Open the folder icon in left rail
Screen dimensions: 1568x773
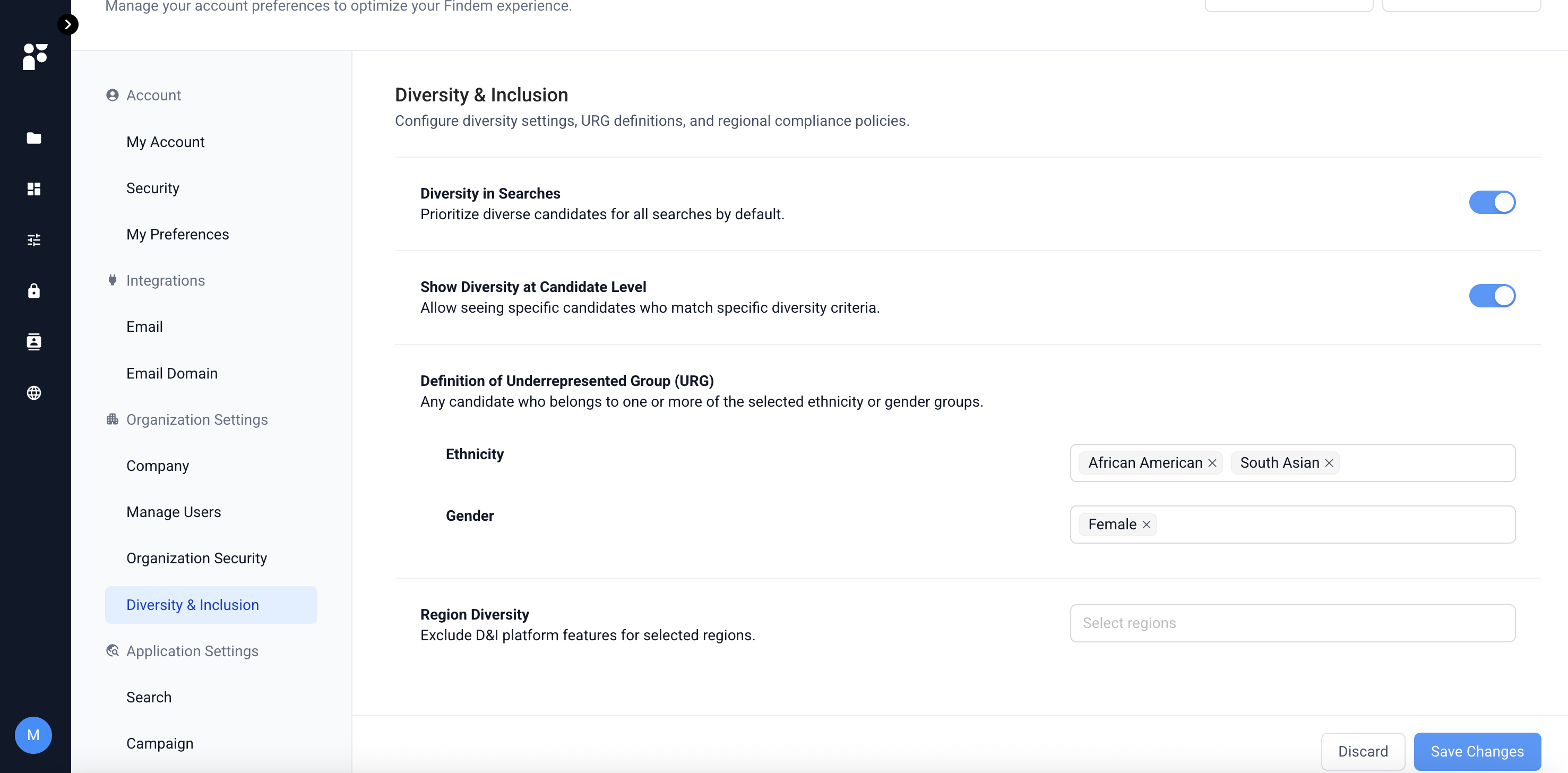point(34,138)
